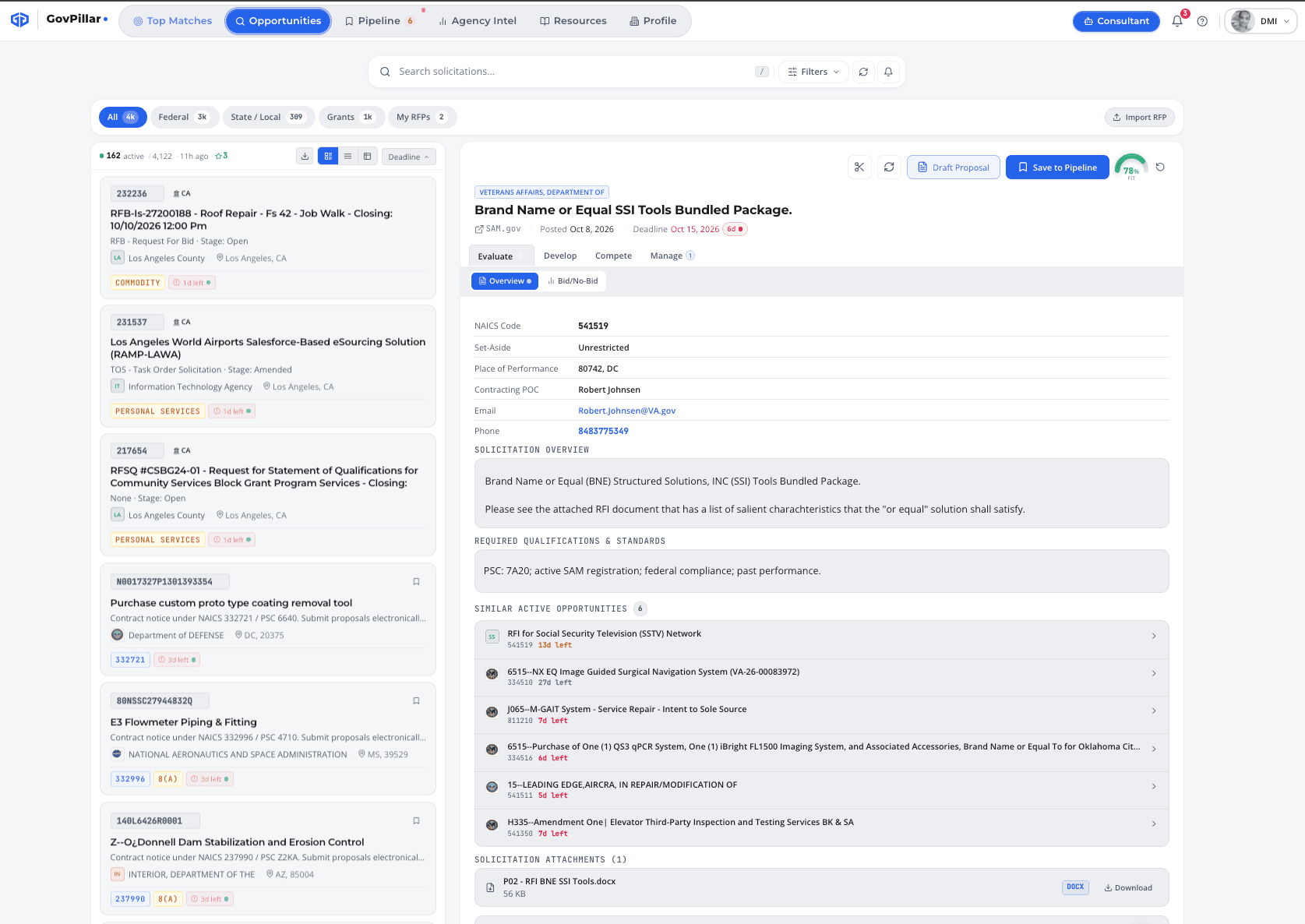Expand the RFI for Social Security Television row
The image size is (1305, 924).
point(821,639)
